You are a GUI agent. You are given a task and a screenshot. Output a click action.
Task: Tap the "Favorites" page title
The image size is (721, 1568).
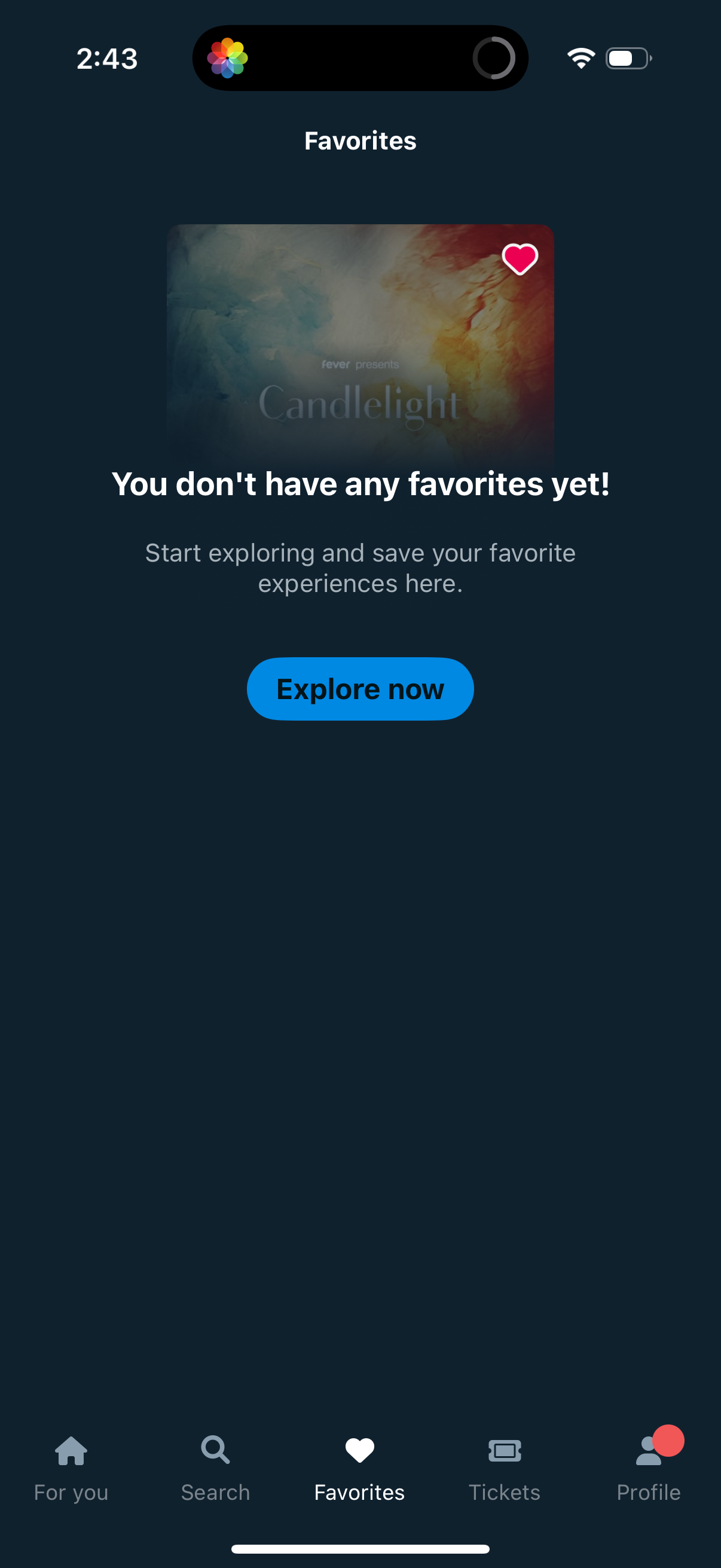pos(360,141)
